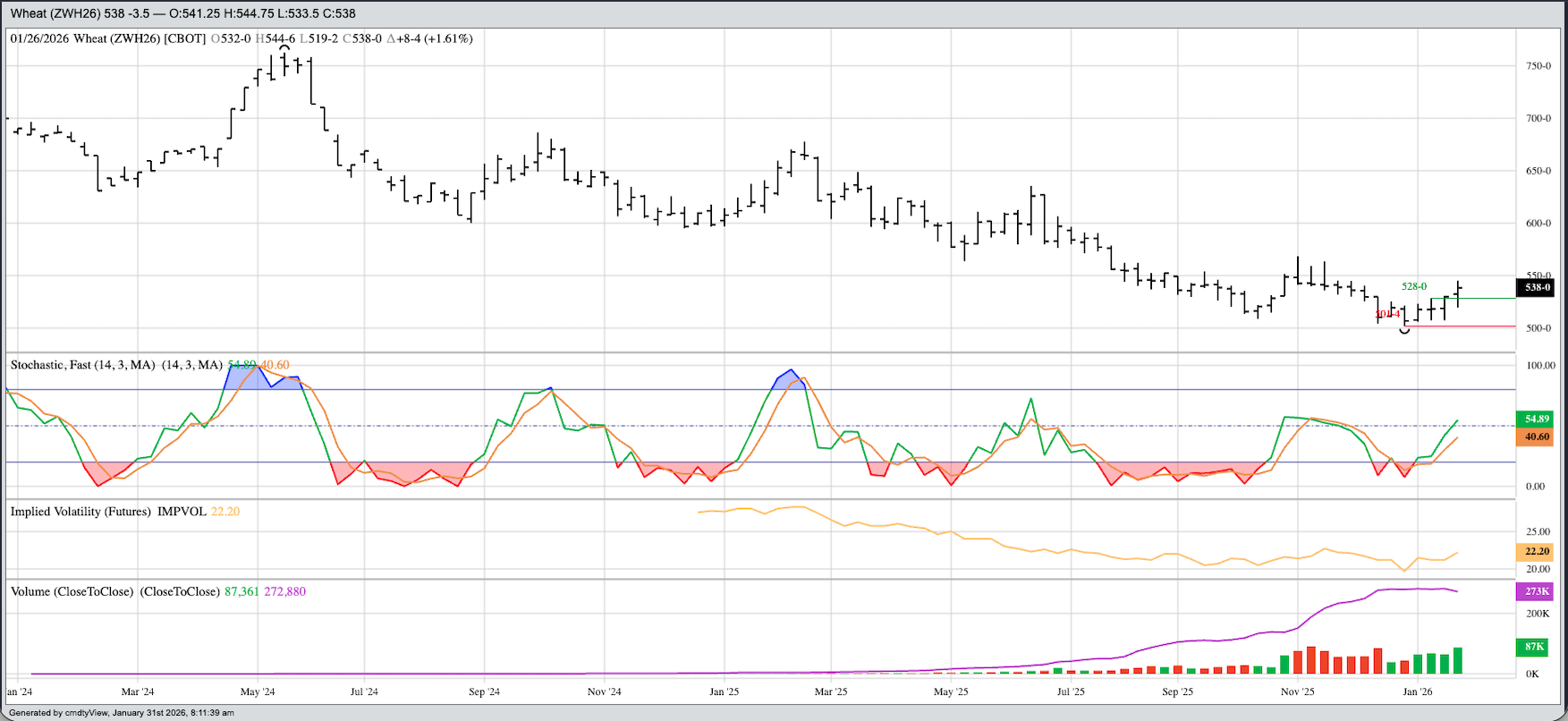
Task: Open the Stochastic, Fast indicator title
Action: click(x=82, y=365)
